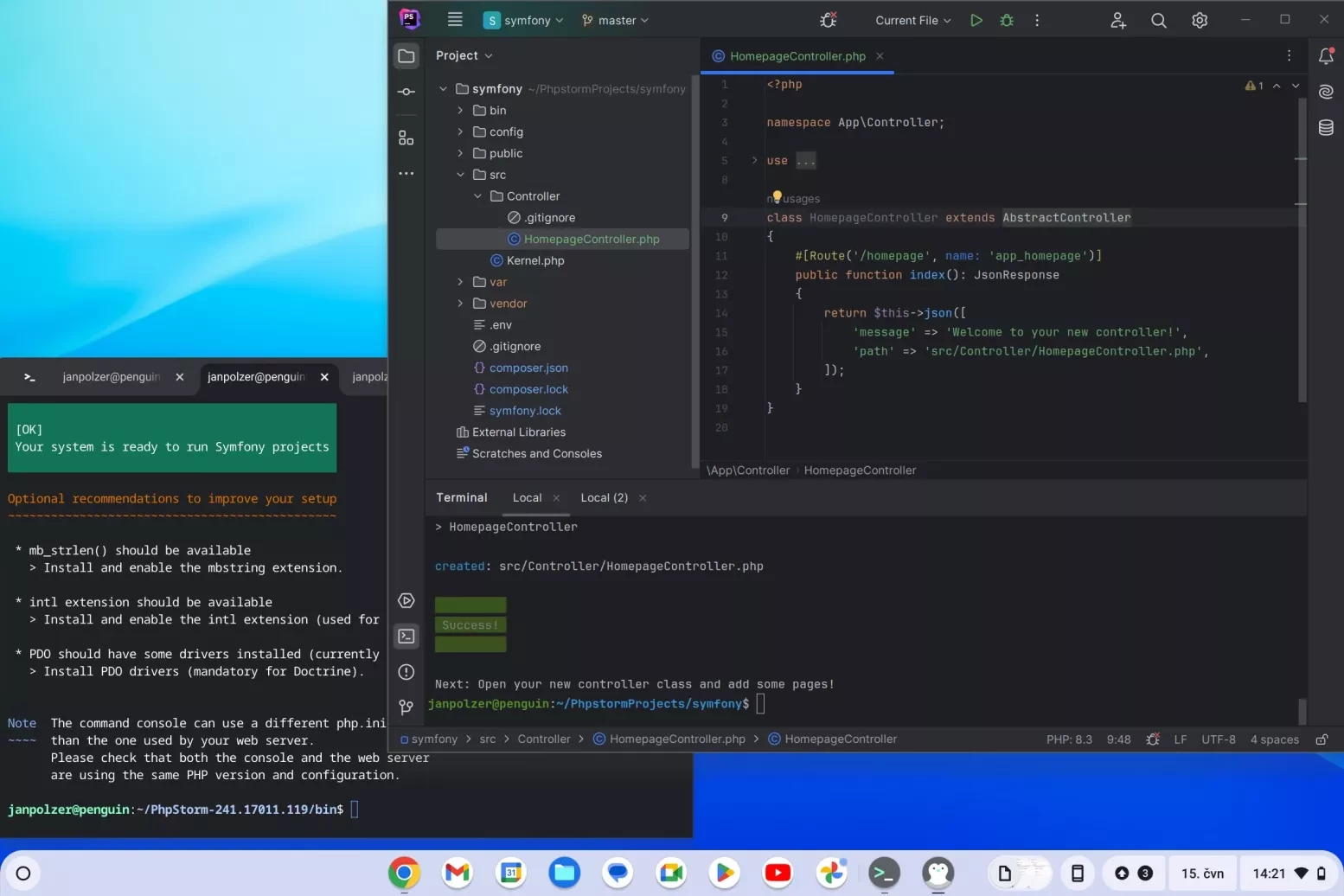Open symfony.lock in the project tree
The image size is (1344, 896).
click(x=525, y=411)
